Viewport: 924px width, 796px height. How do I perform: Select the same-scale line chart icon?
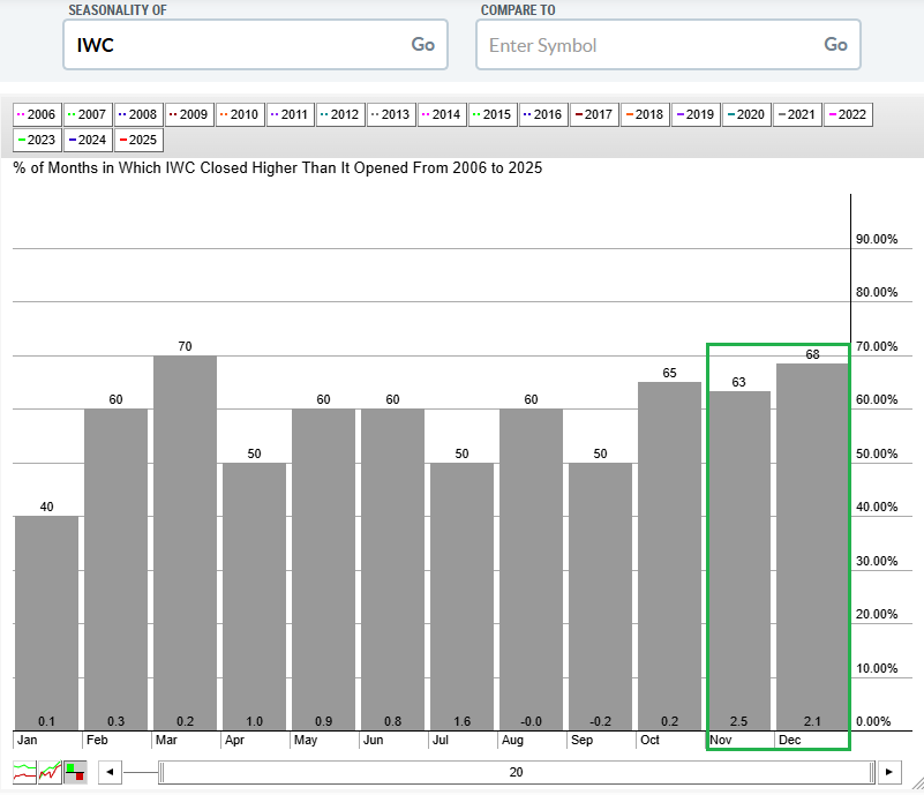(49, 772)
